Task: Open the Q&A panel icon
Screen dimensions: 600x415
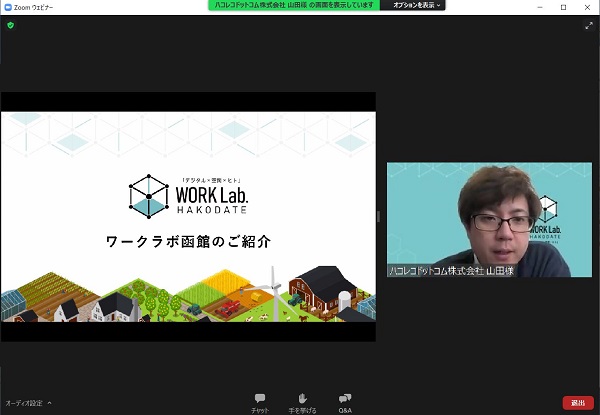Action: pos(345,399)
